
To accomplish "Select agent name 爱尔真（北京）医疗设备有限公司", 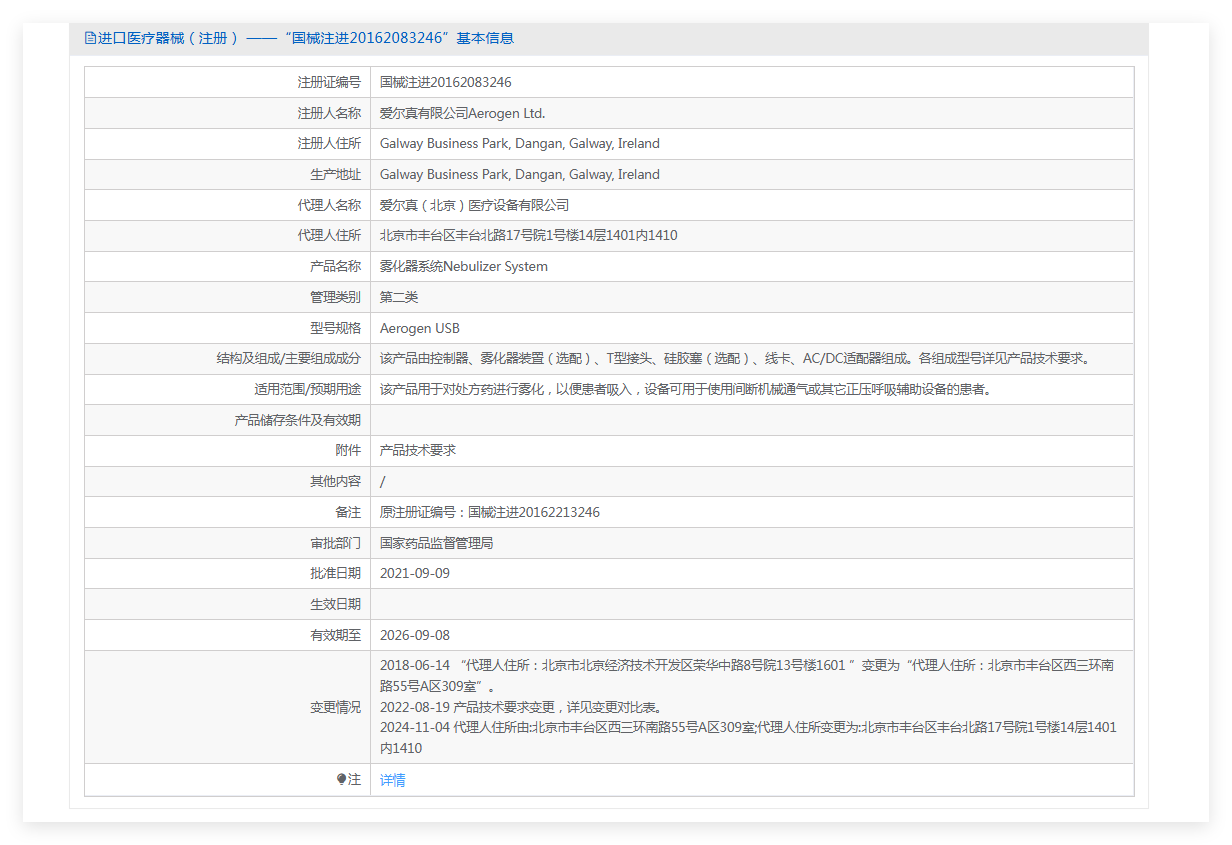I will point(475,205).
